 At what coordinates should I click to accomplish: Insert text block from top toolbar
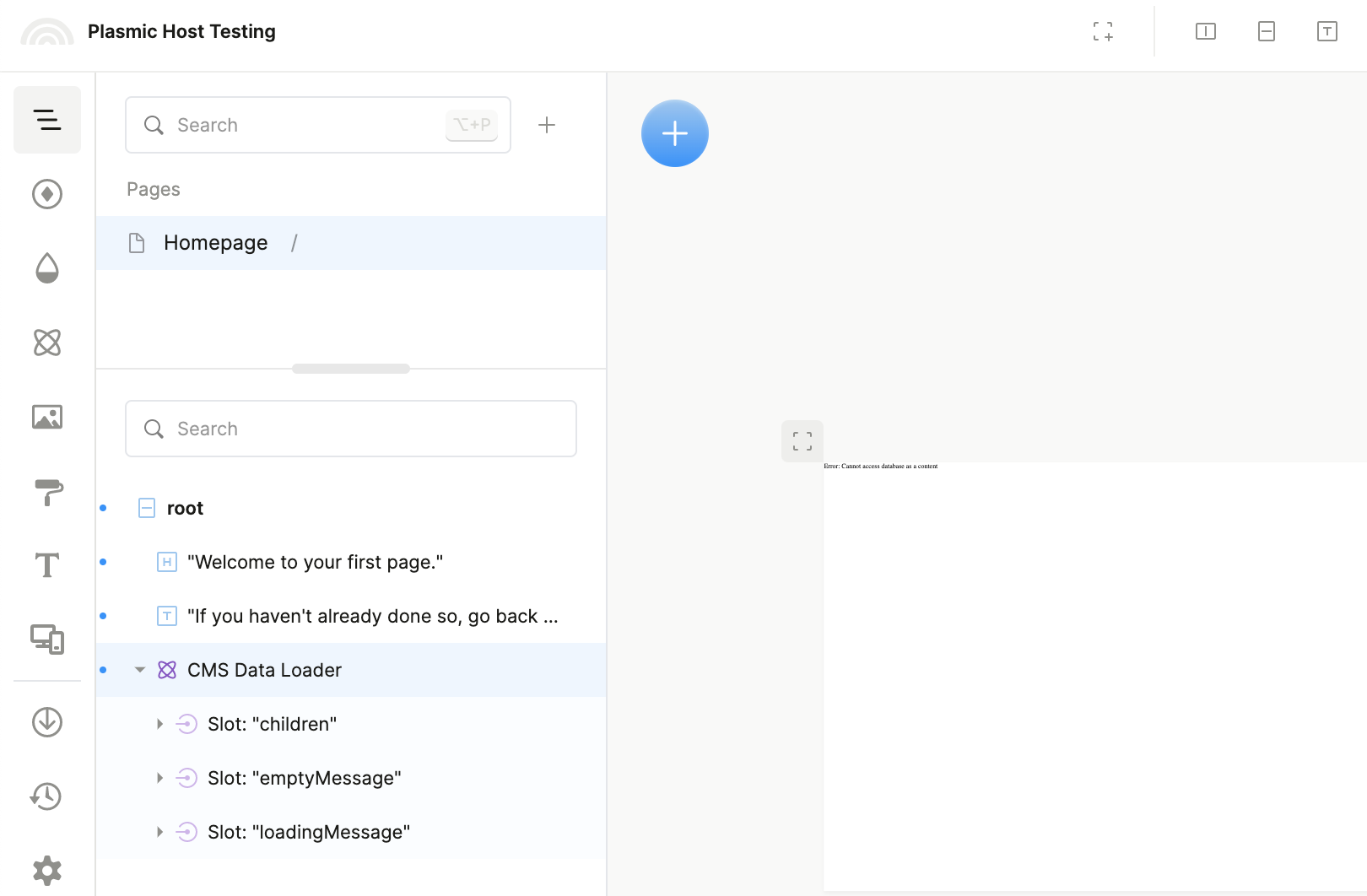pos(1326,32)
